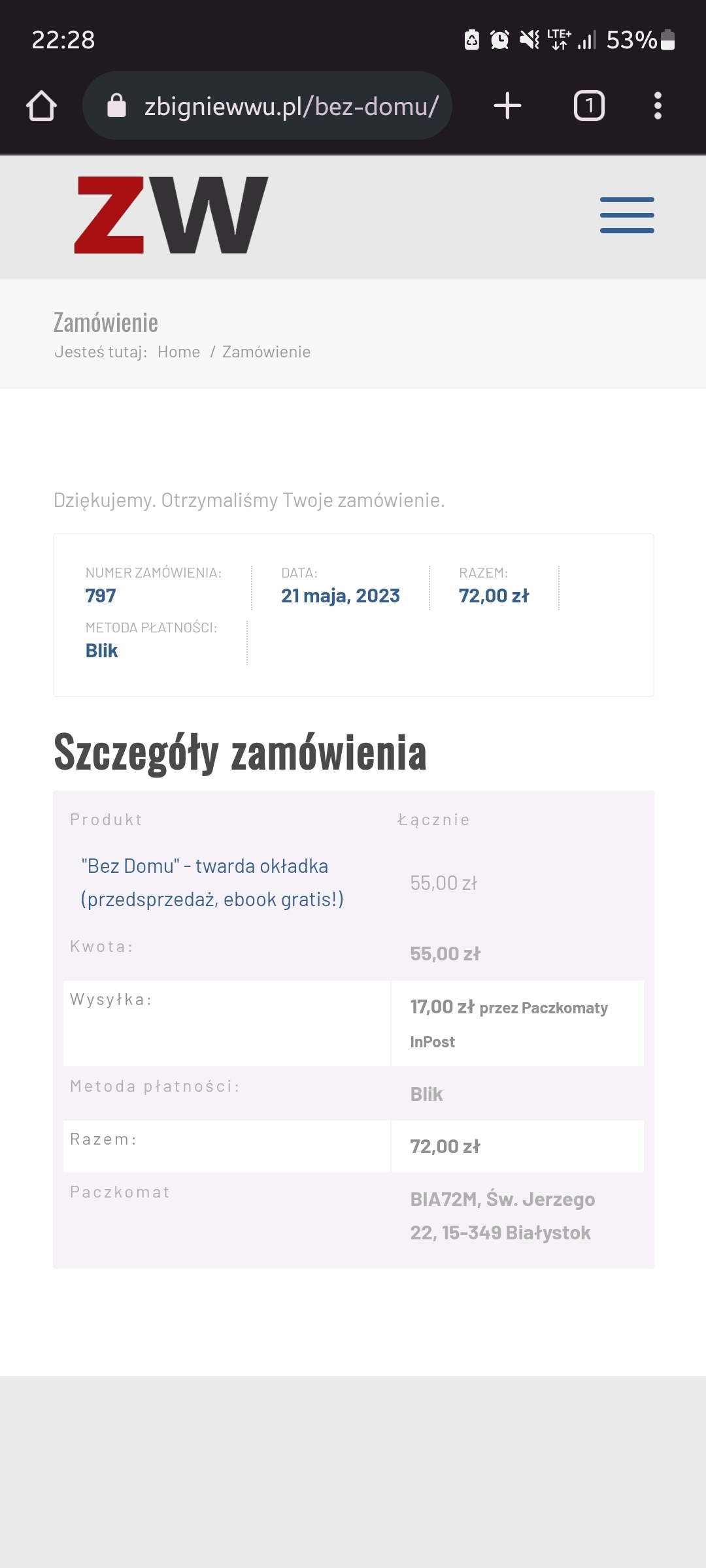Tap the browser home icon

(41, 106)
